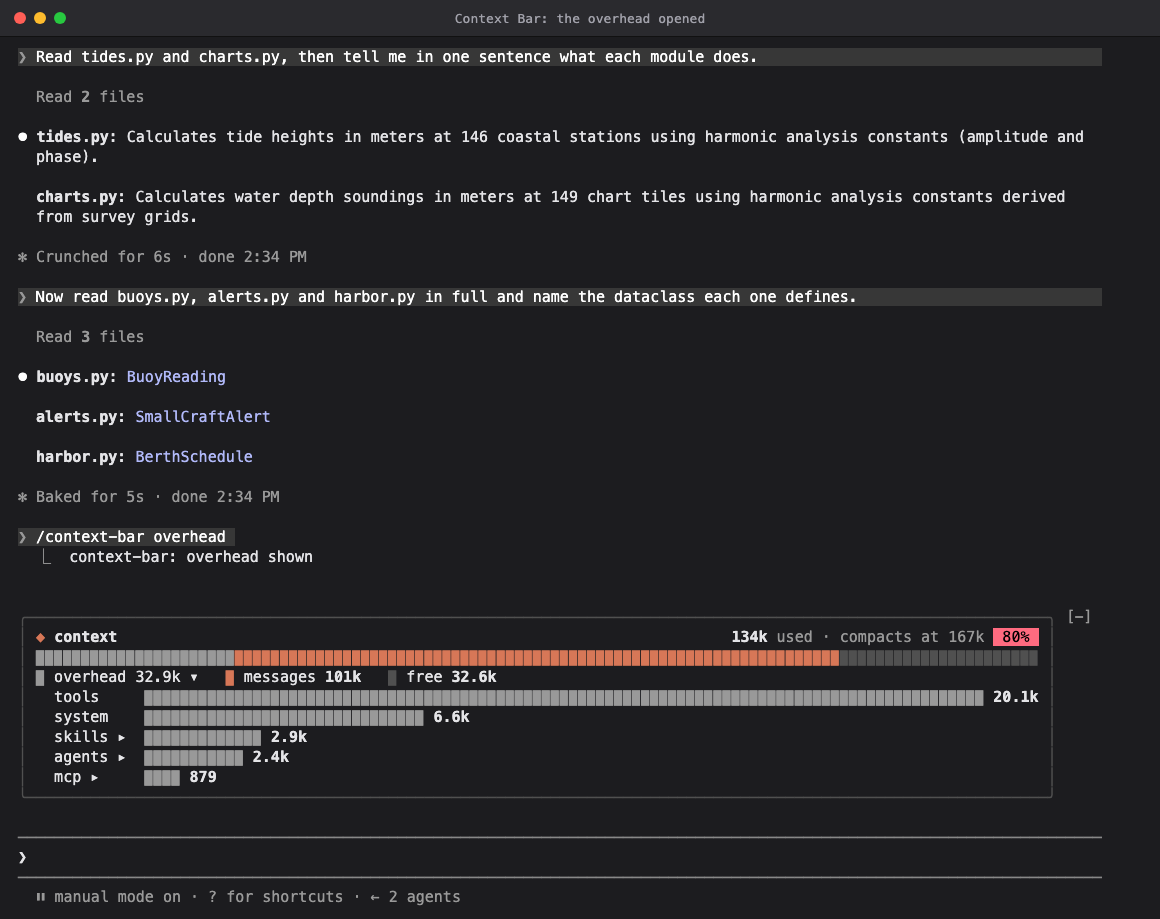Collapse the overhead breakdown arrow
The height and width of the screenshot is (919, 1160).
(x=194, y=677)
